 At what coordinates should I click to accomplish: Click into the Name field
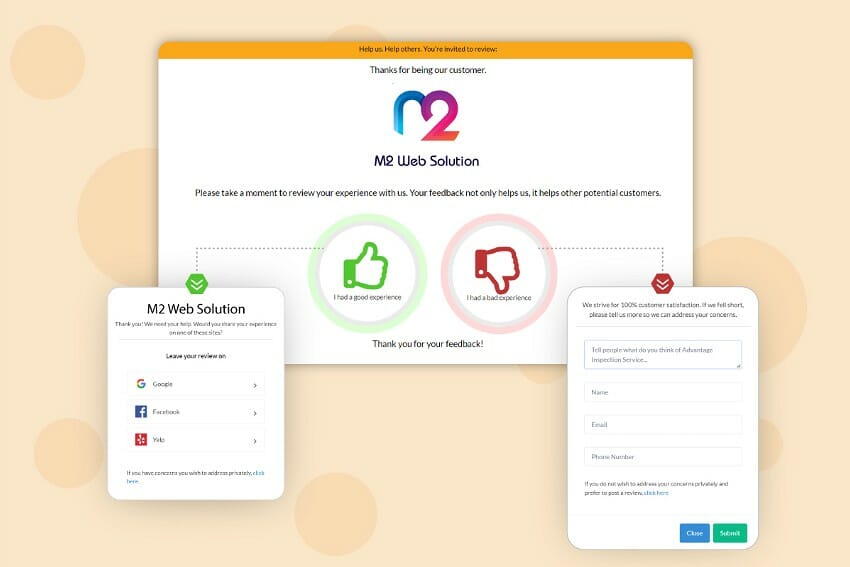point(662,392)
